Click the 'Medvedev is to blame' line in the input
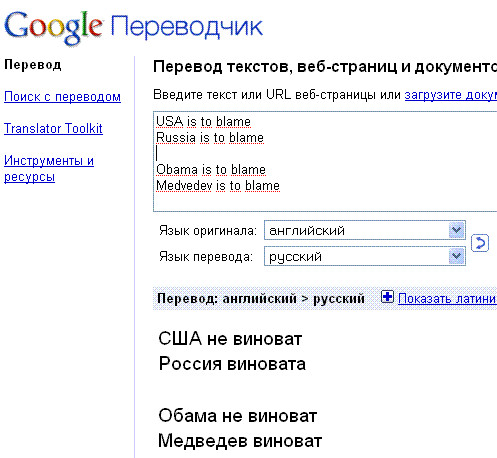The width and height of the screenshot is (497, 458). 218,186
